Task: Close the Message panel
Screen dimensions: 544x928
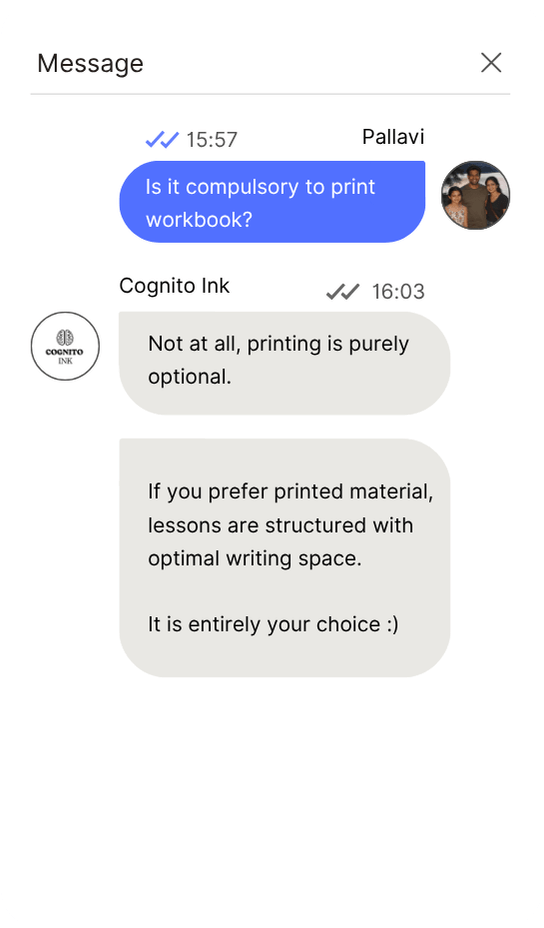Action: point(491,63)
